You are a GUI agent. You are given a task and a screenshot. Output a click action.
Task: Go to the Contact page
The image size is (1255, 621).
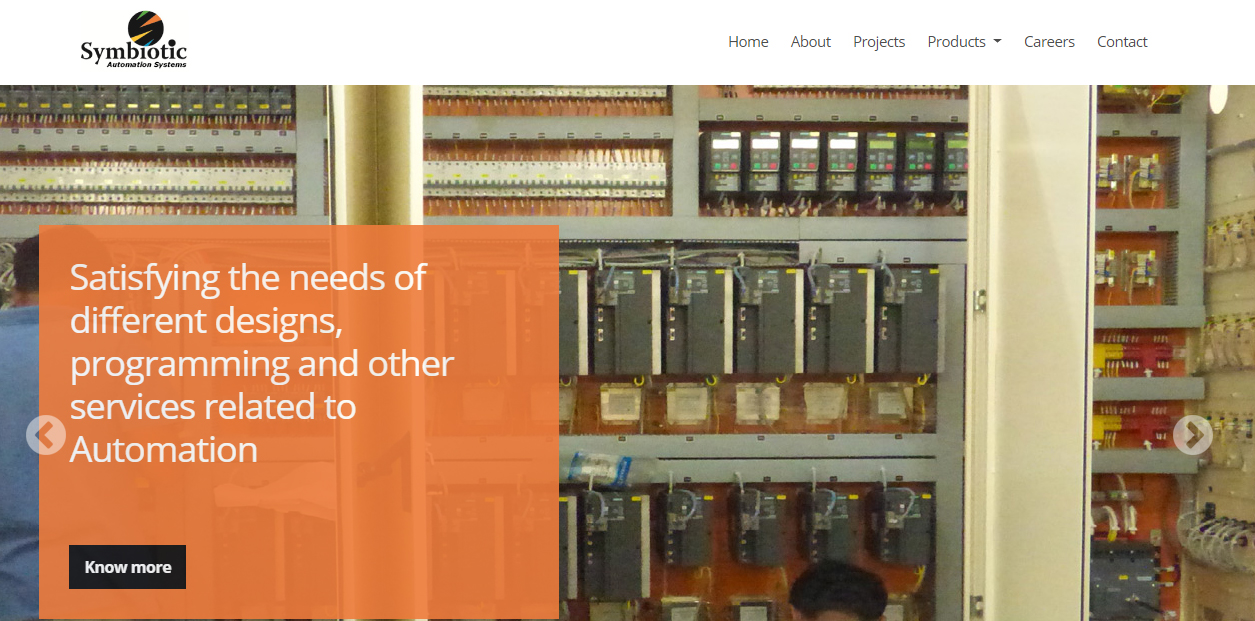[1122, 42]
